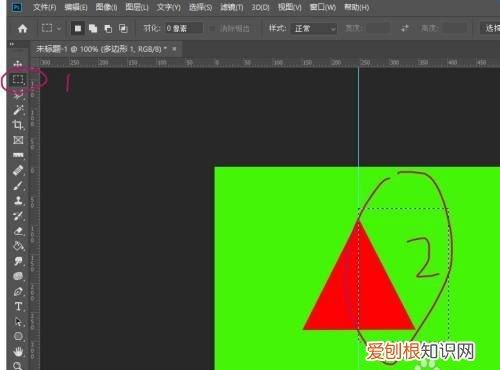Viewport: 500px width, 370px height.
Task: Select the Pen tool
Action: (18, 292)
